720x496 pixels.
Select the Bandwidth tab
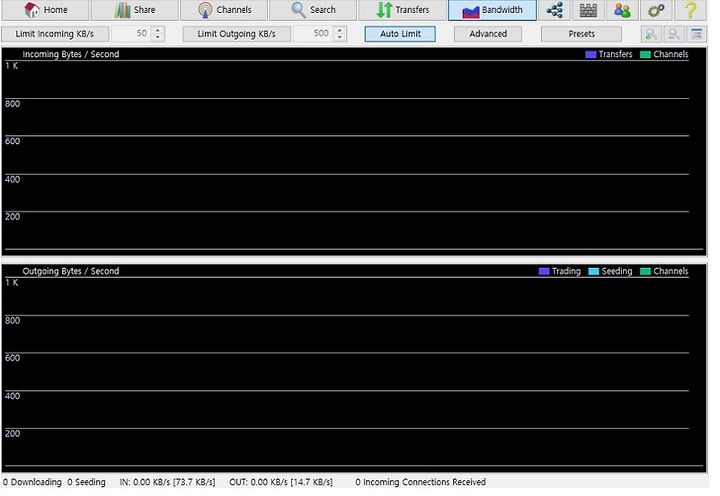(492, 10)
